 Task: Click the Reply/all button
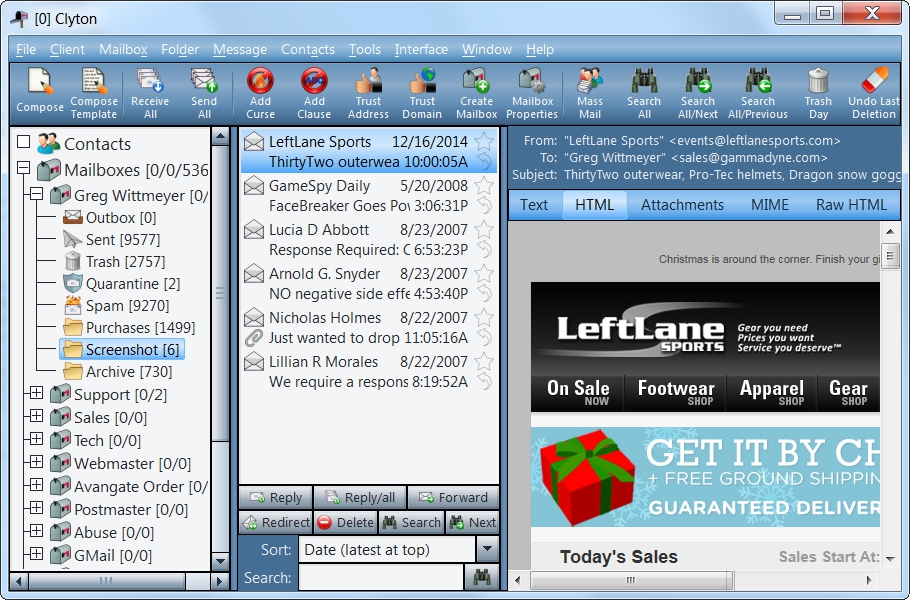pyautogui.click(x=360, y=497)
